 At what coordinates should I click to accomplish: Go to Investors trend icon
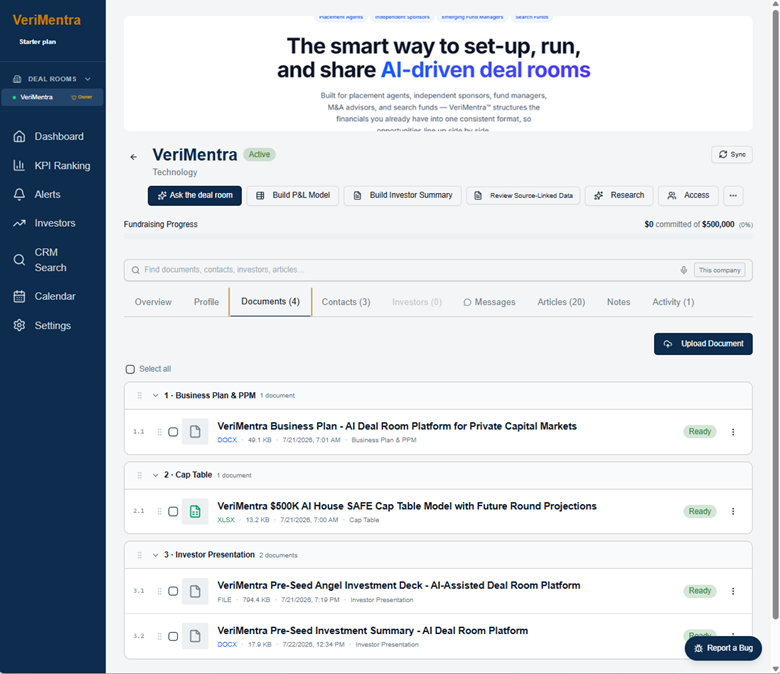(19, 223)
